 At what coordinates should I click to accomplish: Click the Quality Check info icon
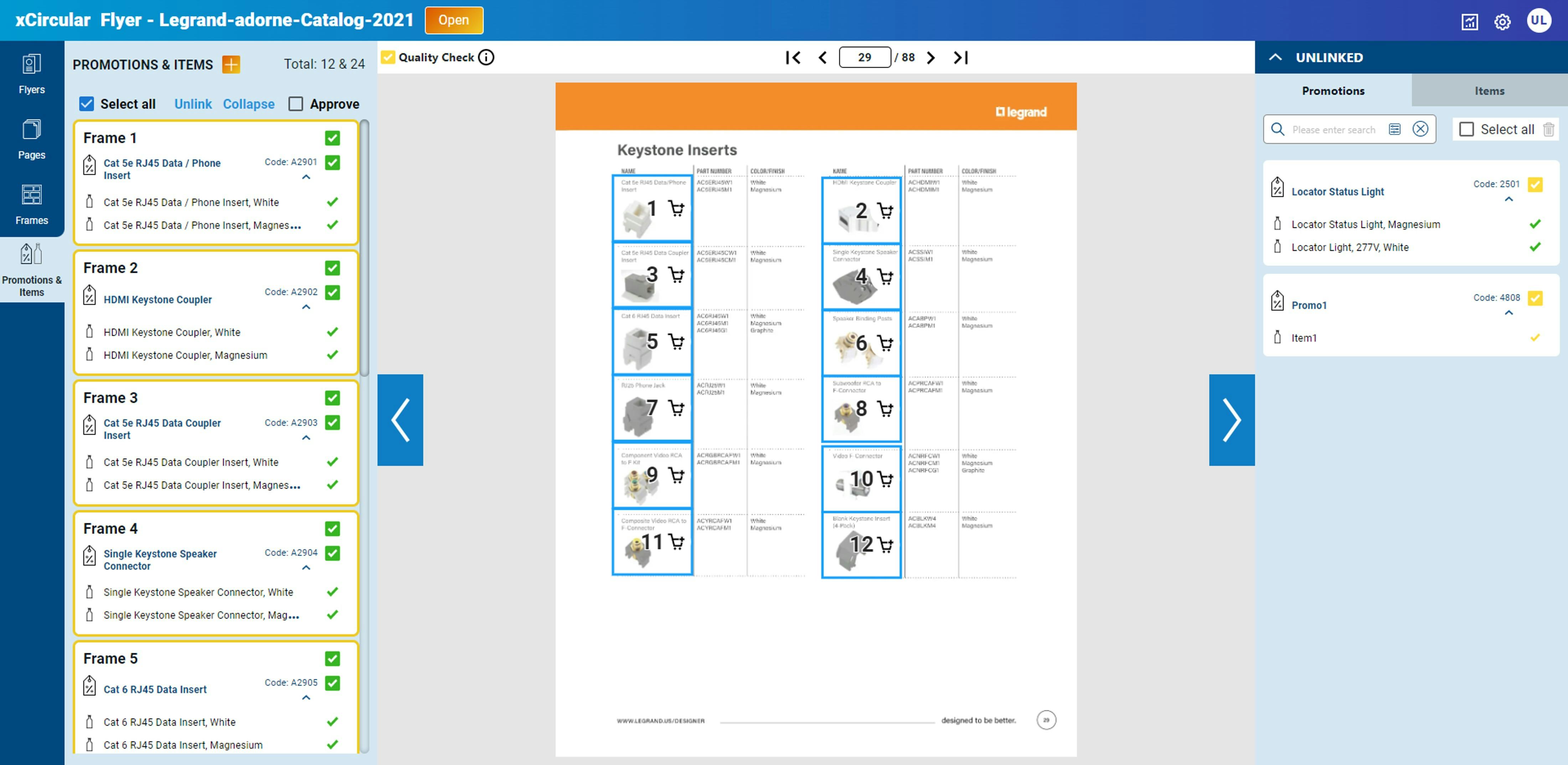coord(486,57)
